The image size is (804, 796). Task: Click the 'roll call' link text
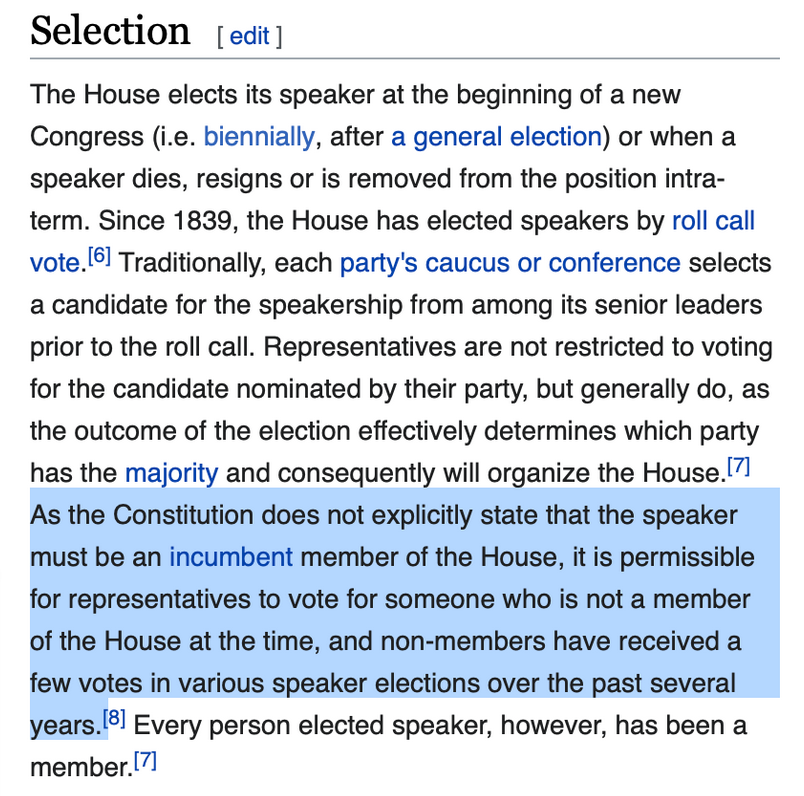713,221
